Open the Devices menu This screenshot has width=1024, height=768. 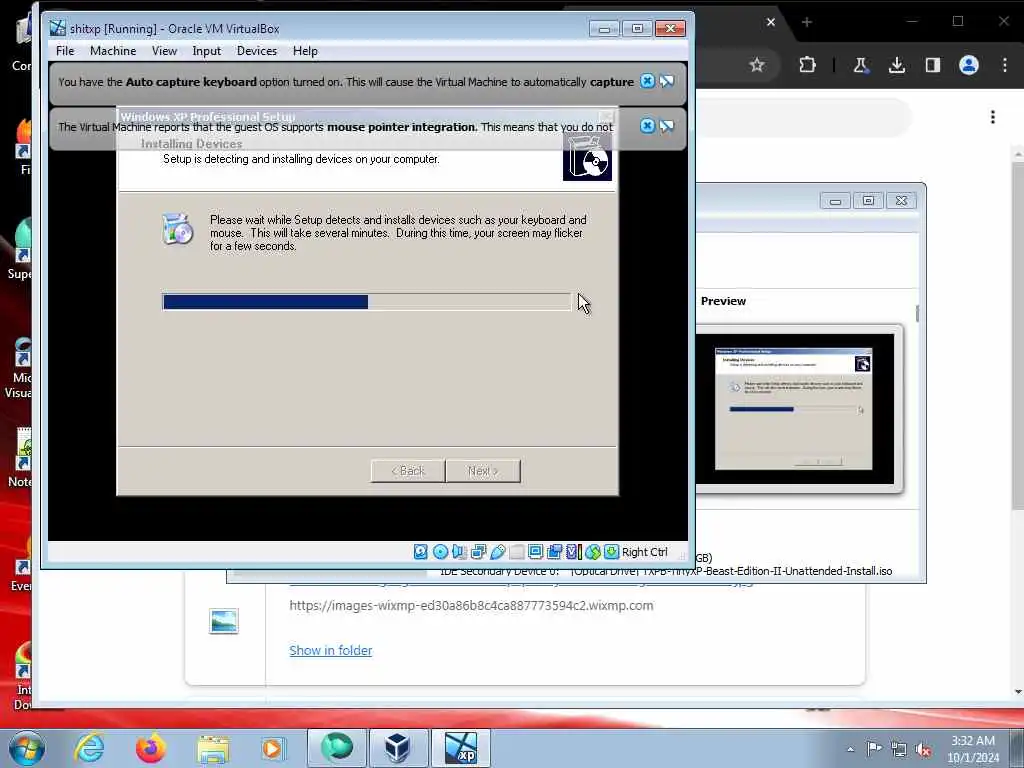[257, 51]
